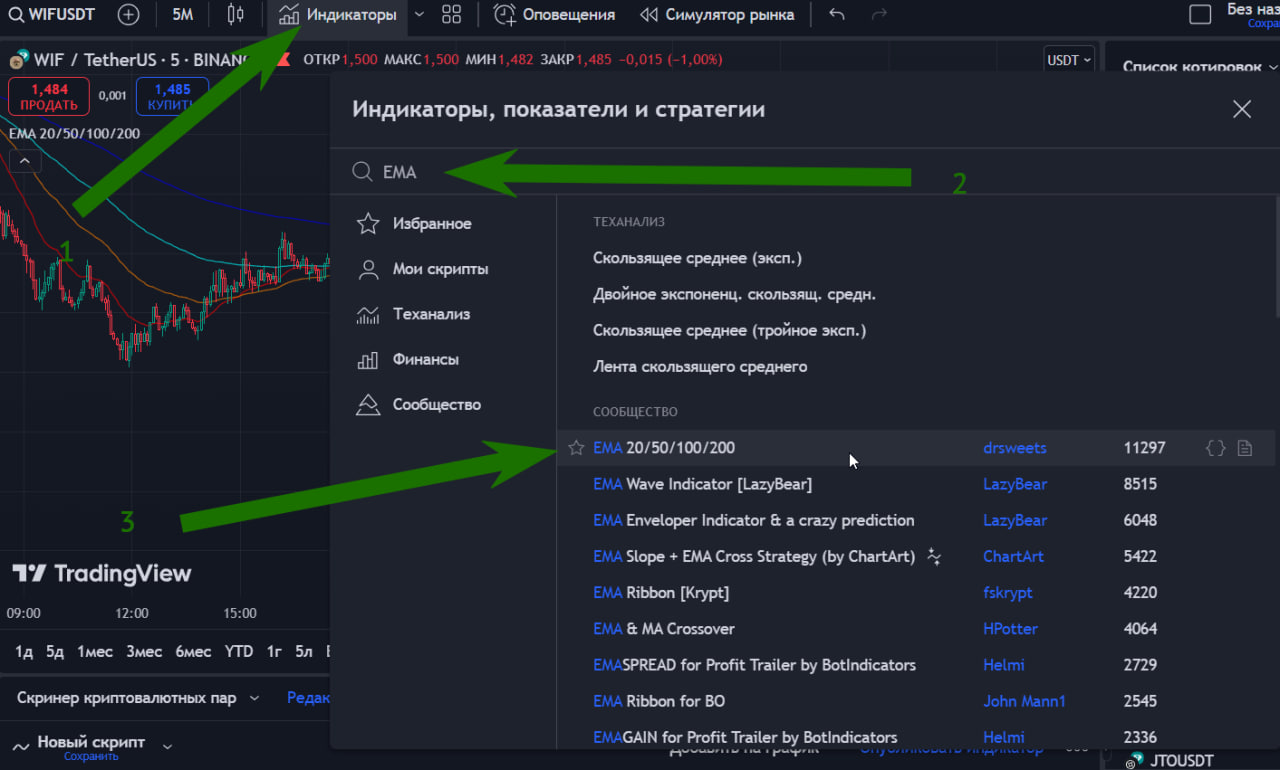The height and width of the screenshot is (770, 1280).
Task: Click the compare symbol plus icon
Action: click(128, 15)
